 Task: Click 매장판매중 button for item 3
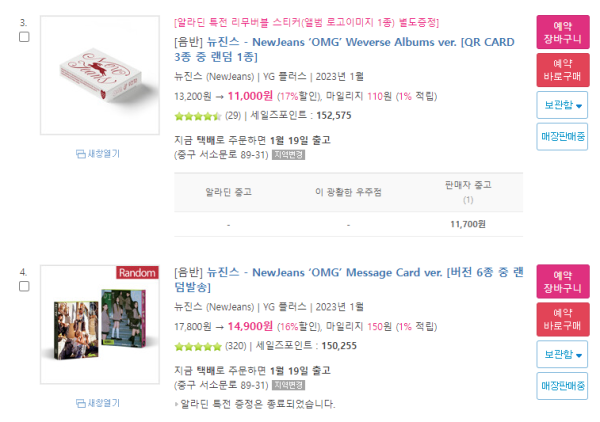click(562, 137)
